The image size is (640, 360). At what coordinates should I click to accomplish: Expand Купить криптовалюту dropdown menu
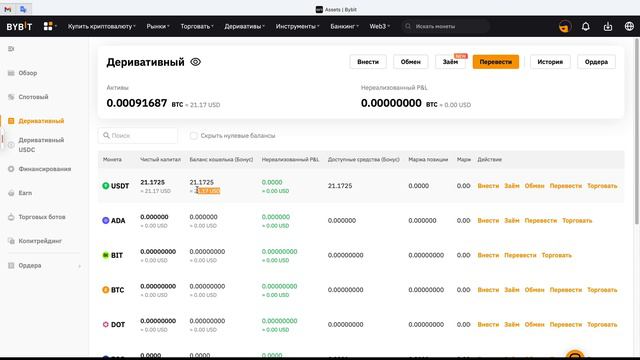102,27
